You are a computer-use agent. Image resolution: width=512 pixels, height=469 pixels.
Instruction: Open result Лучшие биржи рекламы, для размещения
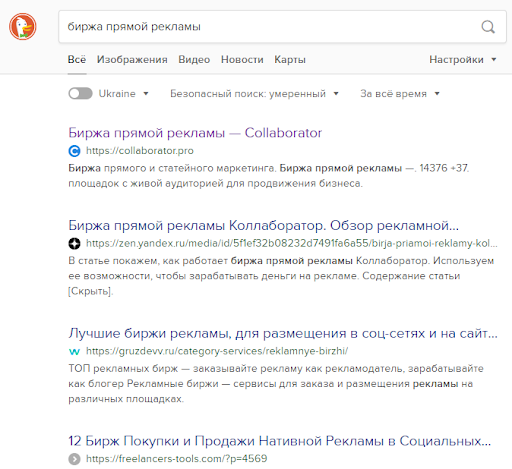[283, 333]
